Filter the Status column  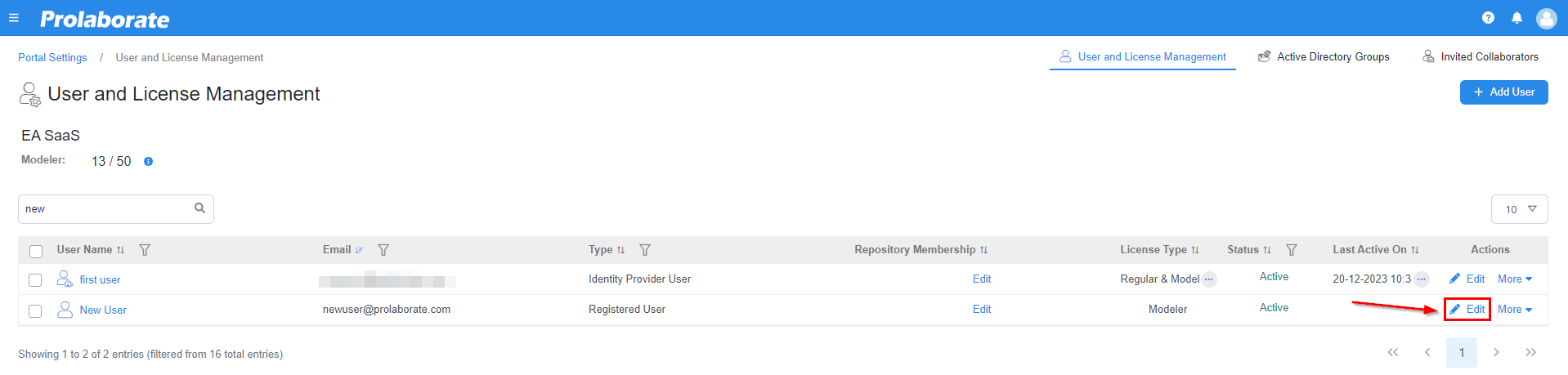(1292, 250)
